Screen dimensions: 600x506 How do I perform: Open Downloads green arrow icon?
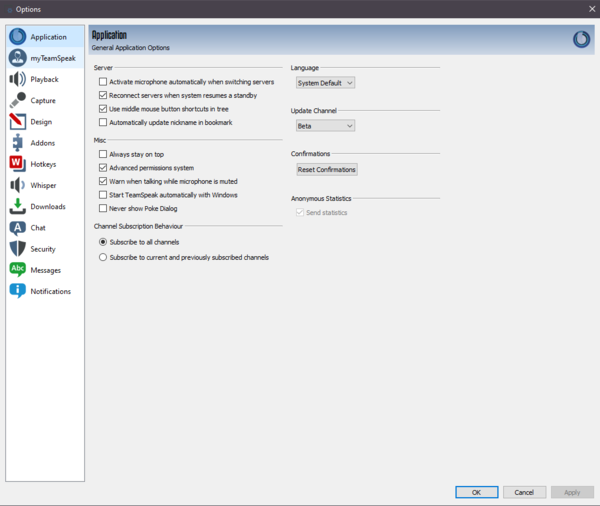pos(18,206)
